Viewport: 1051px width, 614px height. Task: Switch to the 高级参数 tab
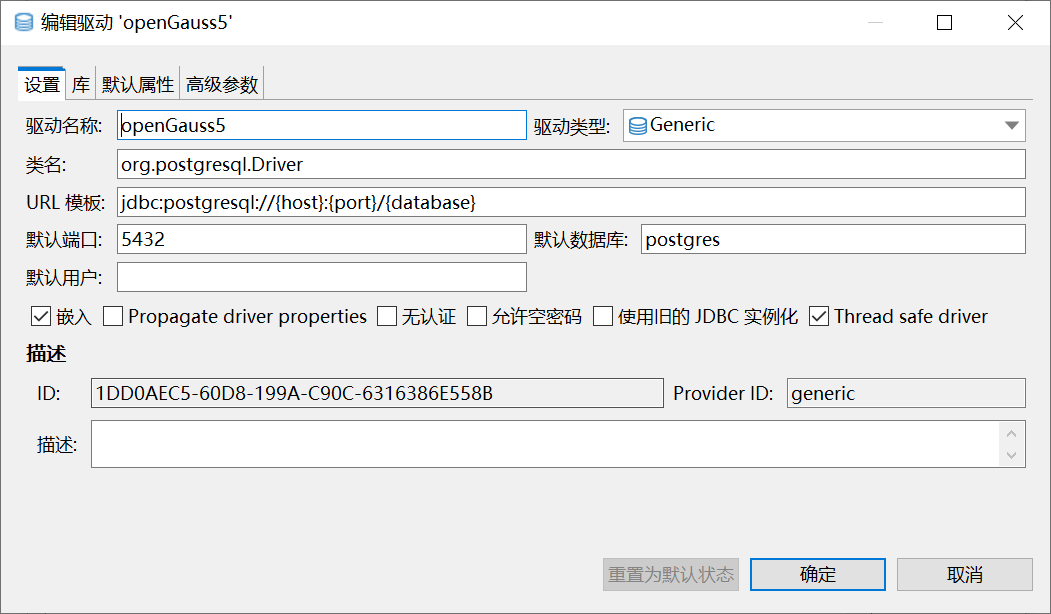[x=222, y=84]
